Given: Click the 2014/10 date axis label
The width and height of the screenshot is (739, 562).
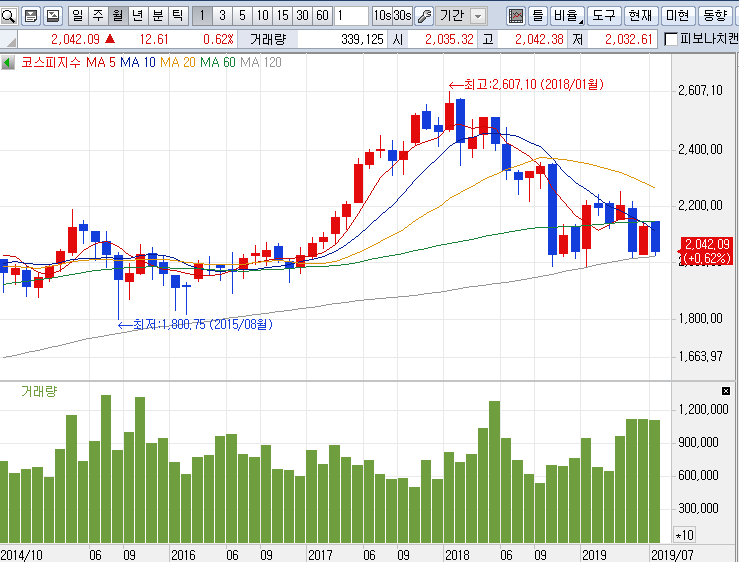Looking at the screenshot, I should 21,554.
